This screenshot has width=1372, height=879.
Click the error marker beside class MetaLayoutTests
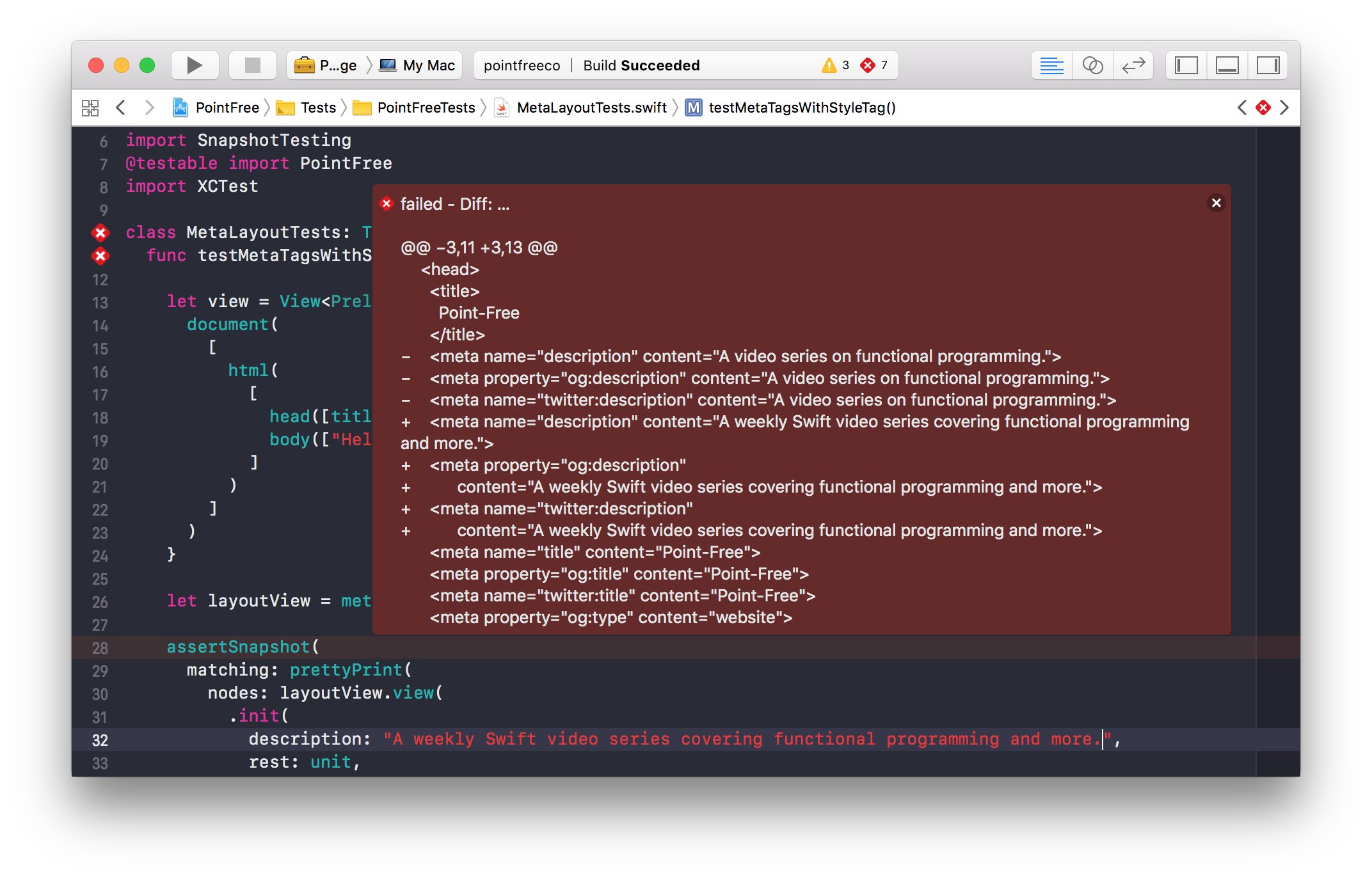[100, 232]
